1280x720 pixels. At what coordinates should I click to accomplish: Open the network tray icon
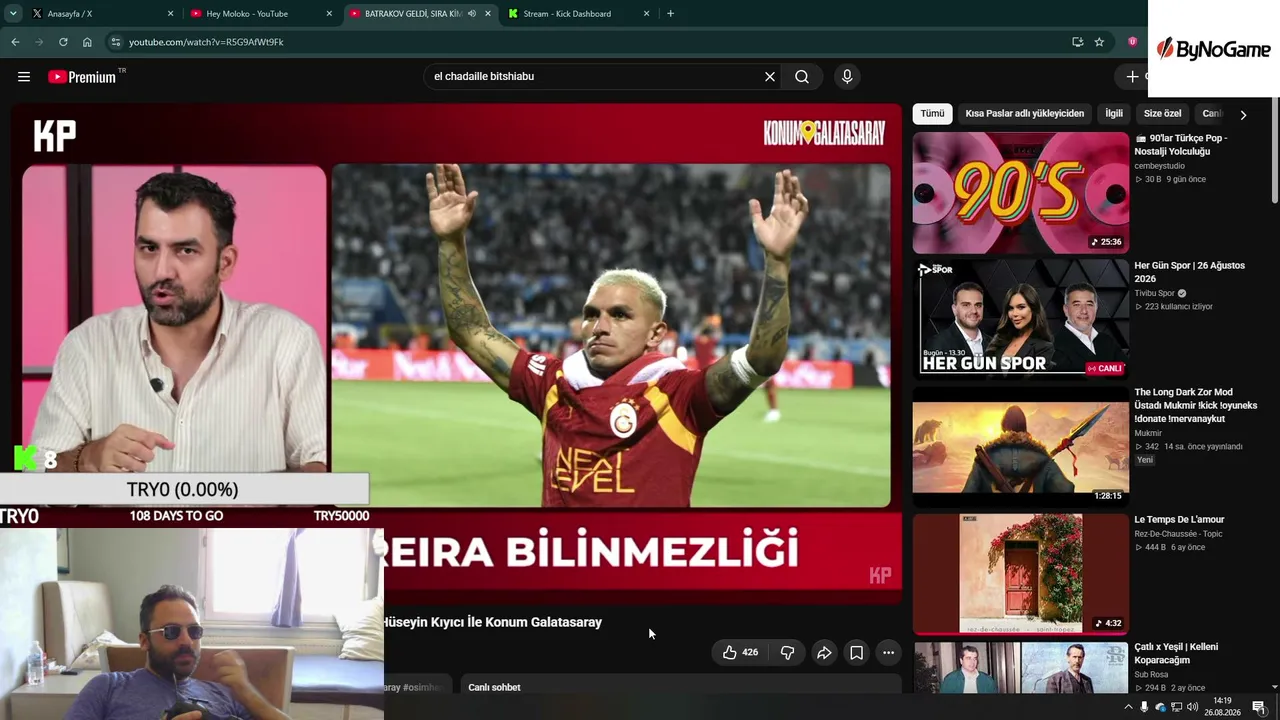coord(1176,707)
